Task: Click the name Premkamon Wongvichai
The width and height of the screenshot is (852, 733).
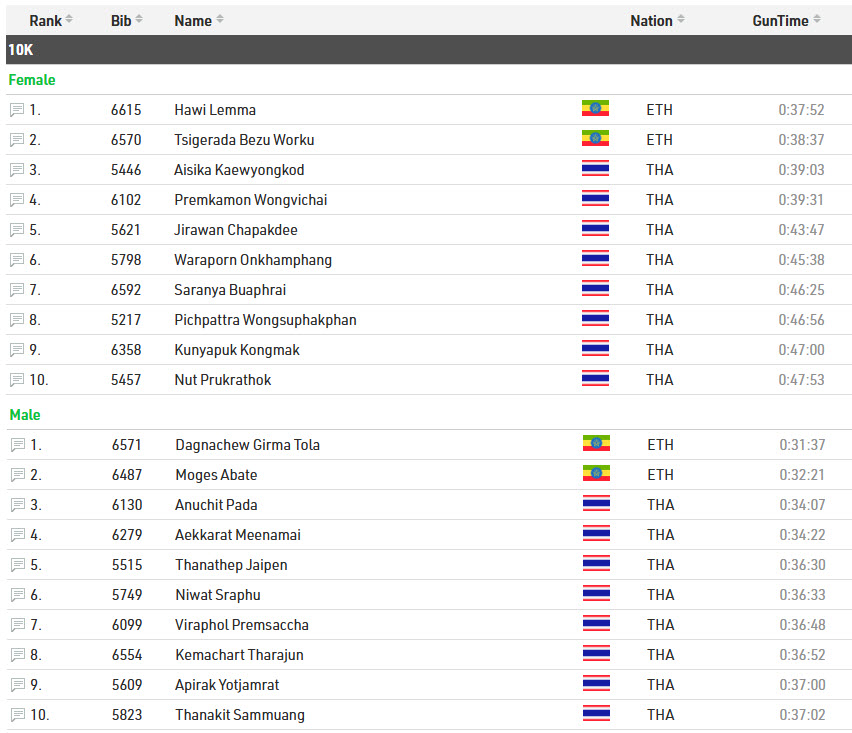Action: (x=250, y=200)
